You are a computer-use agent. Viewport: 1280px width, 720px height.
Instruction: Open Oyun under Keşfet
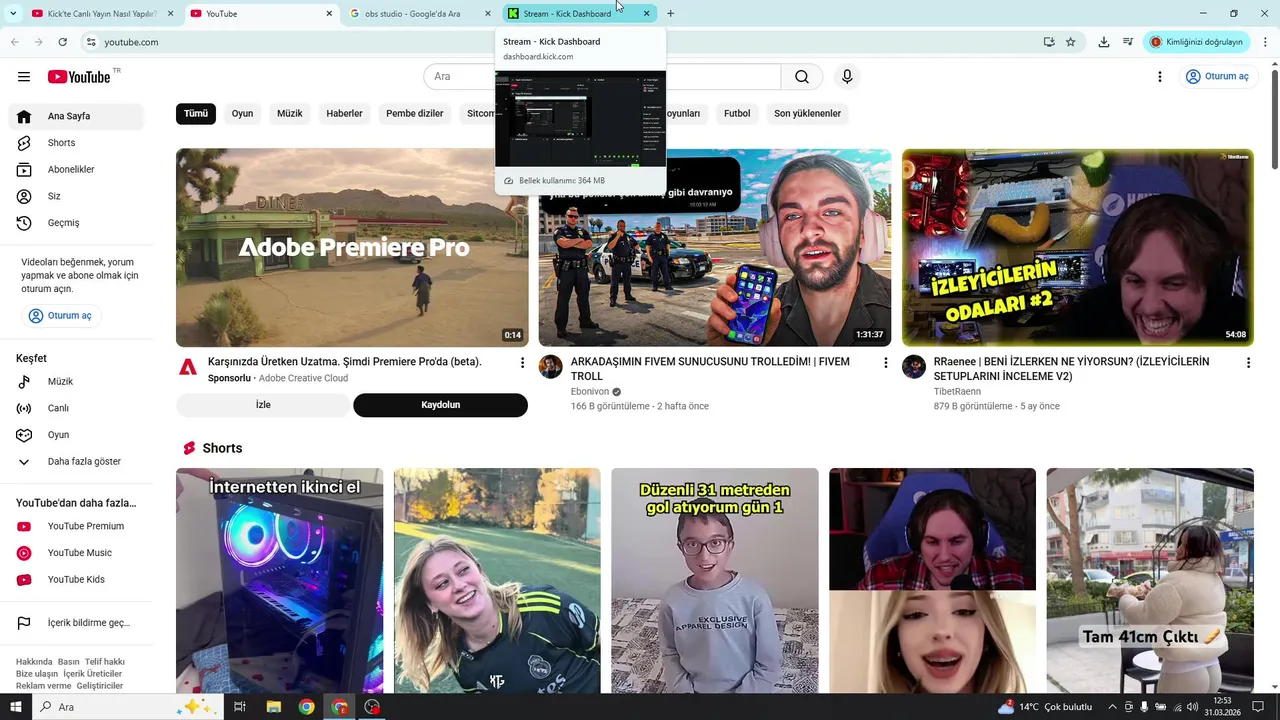tap(76, 435)
